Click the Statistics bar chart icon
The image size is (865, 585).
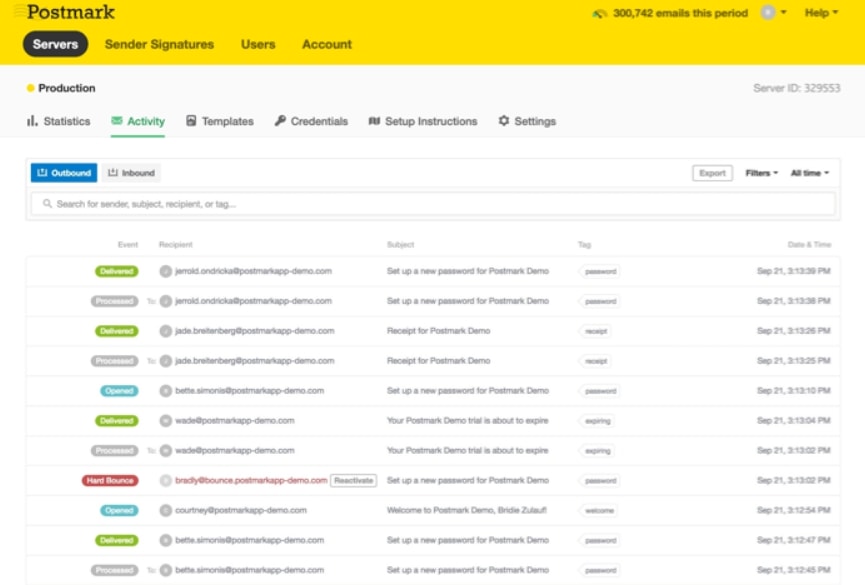(x=32, y=121)
